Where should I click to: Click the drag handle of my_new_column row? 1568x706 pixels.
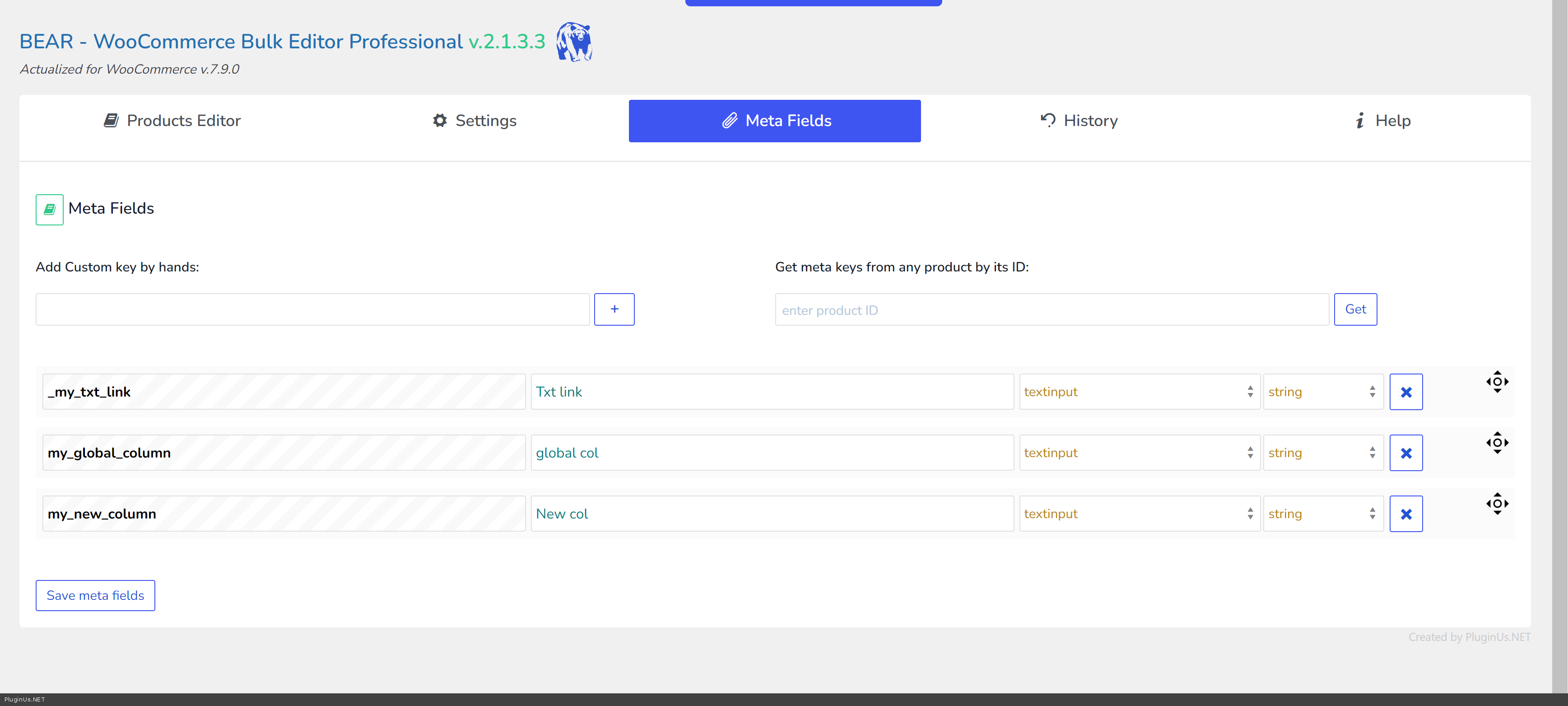coord(1497,504)
